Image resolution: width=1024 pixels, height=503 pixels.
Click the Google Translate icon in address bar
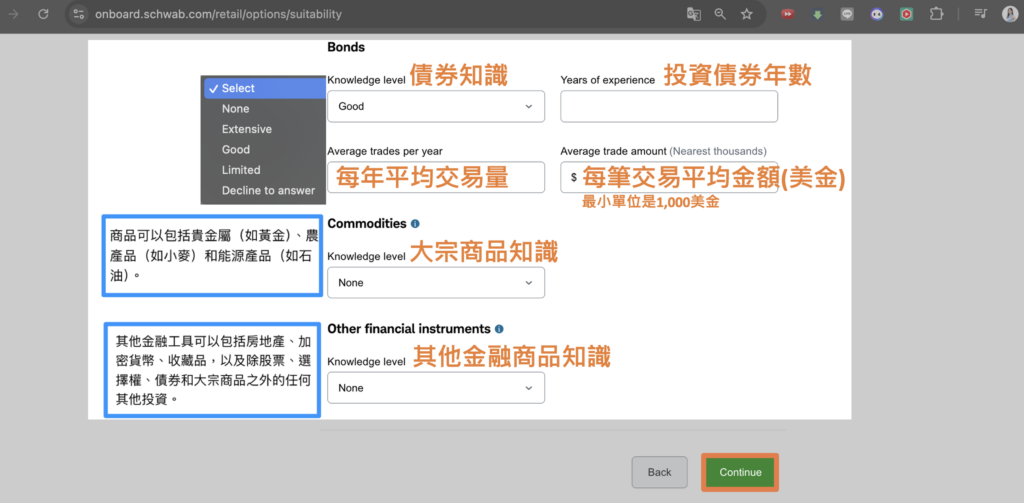tap(694, 14)
